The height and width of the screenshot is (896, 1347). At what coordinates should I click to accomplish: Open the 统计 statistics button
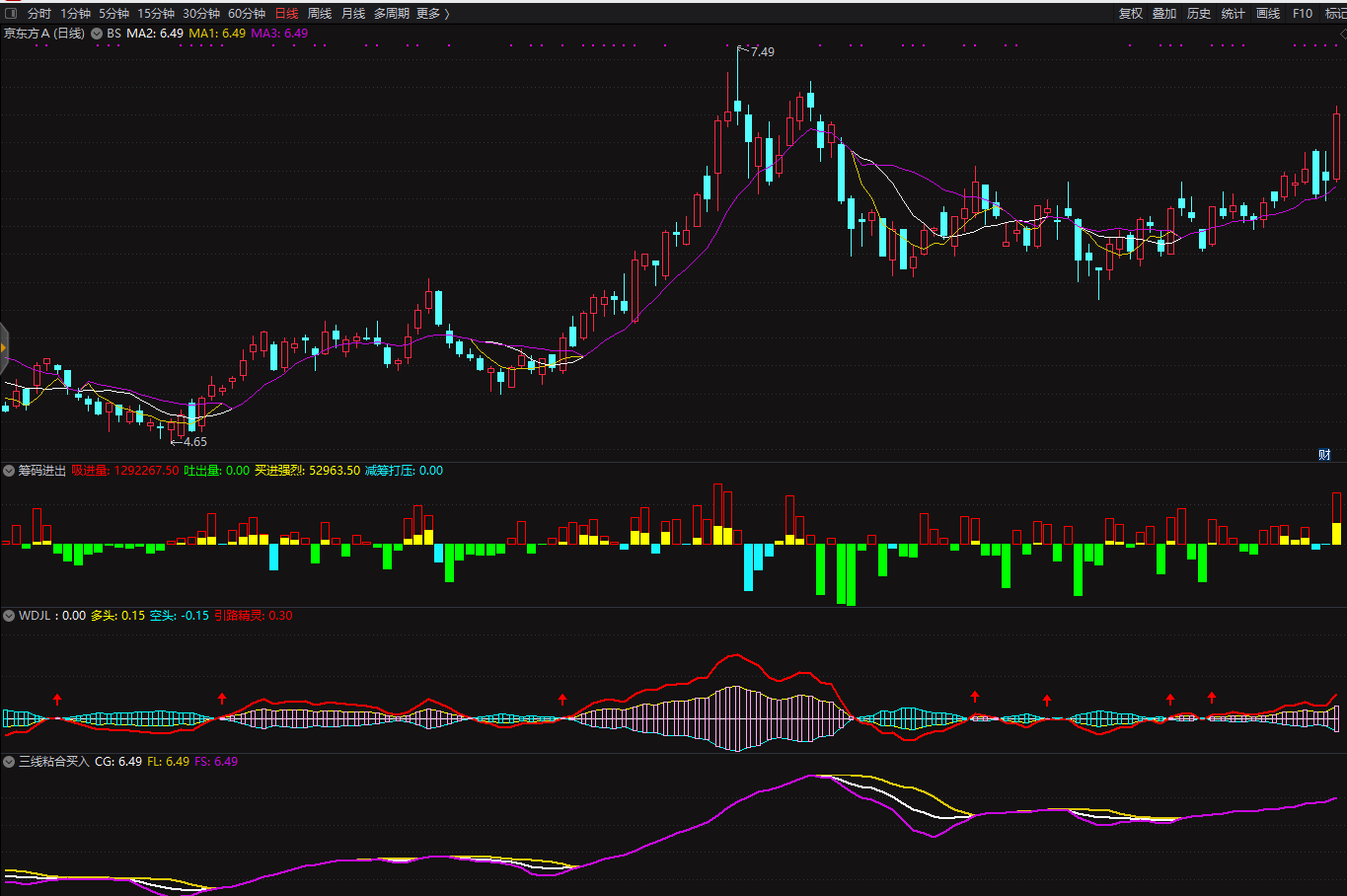(x=1234, y=14)
